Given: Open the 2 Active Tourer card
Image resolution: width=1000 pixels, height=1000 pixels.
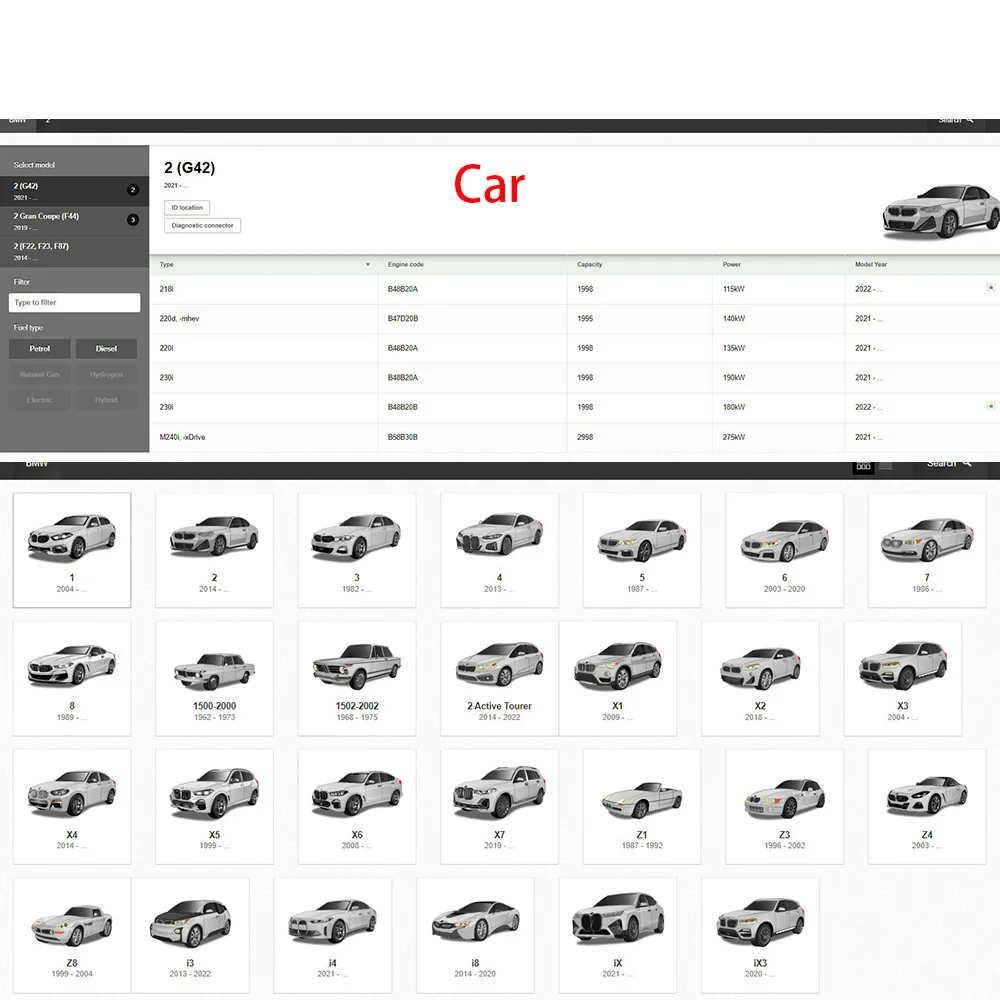Looking at the screenshot, I should [x=499, y=679].
